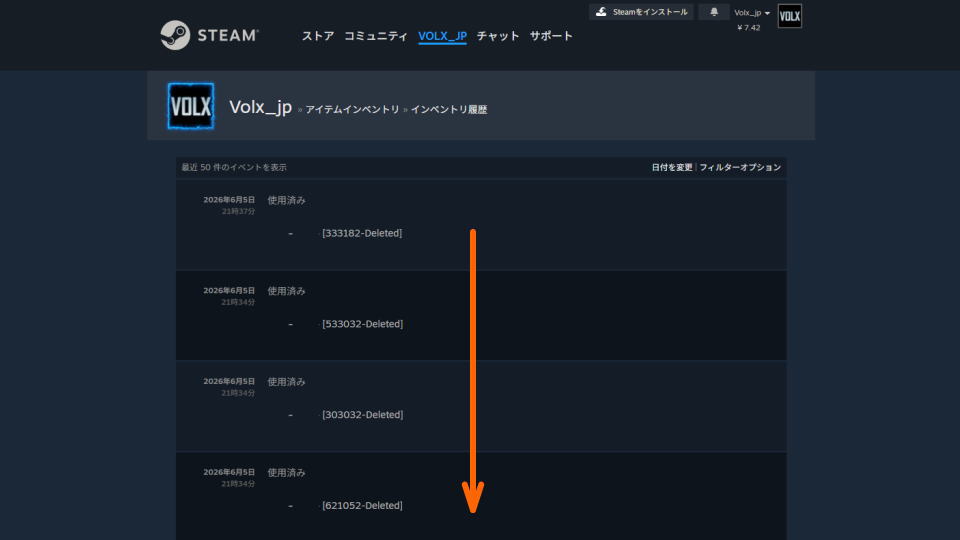Open the サポート page

[551, 36]
